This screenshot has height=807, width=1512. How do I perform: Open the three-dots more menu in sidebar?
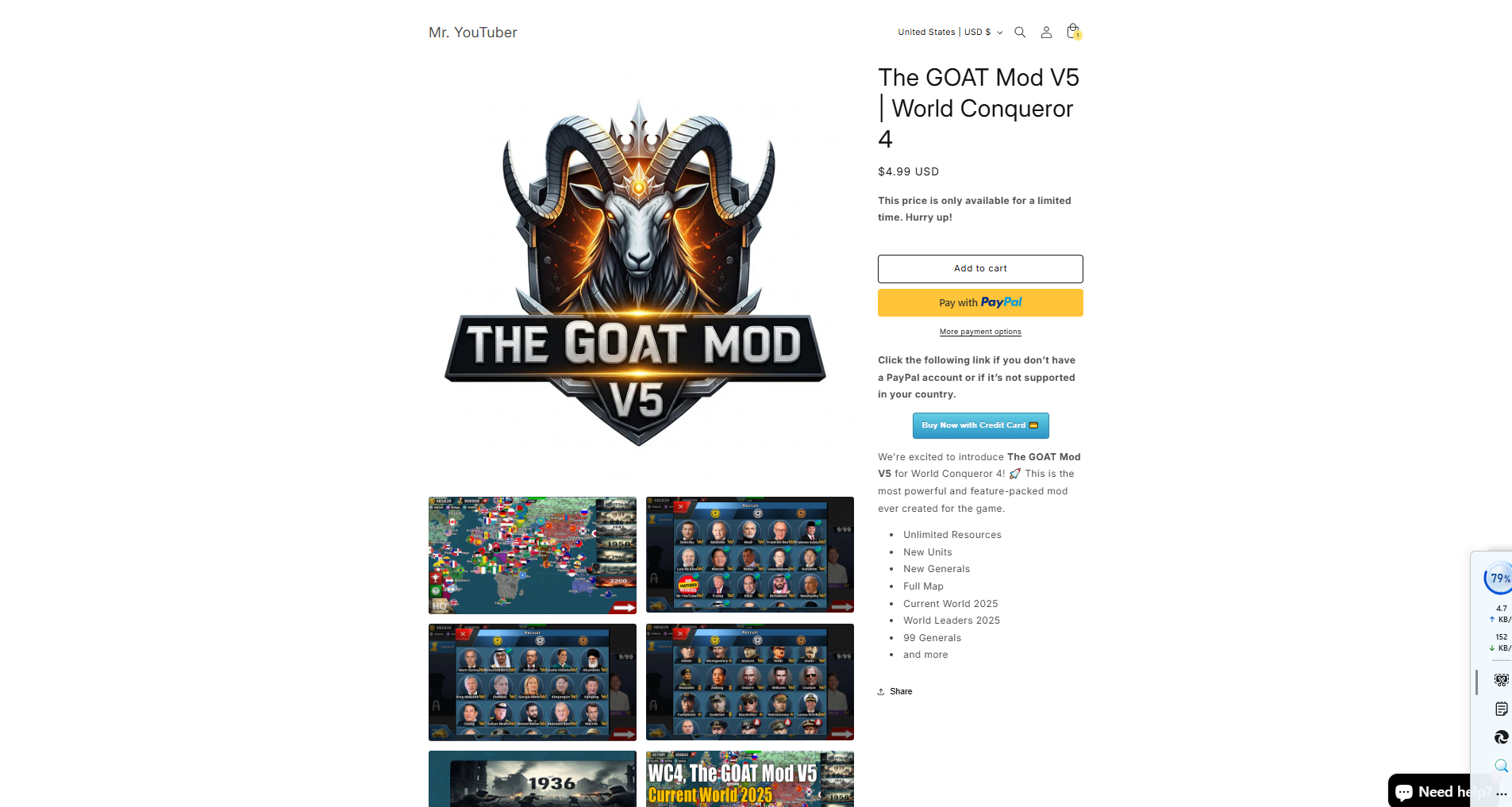[x=1501, y=794]
